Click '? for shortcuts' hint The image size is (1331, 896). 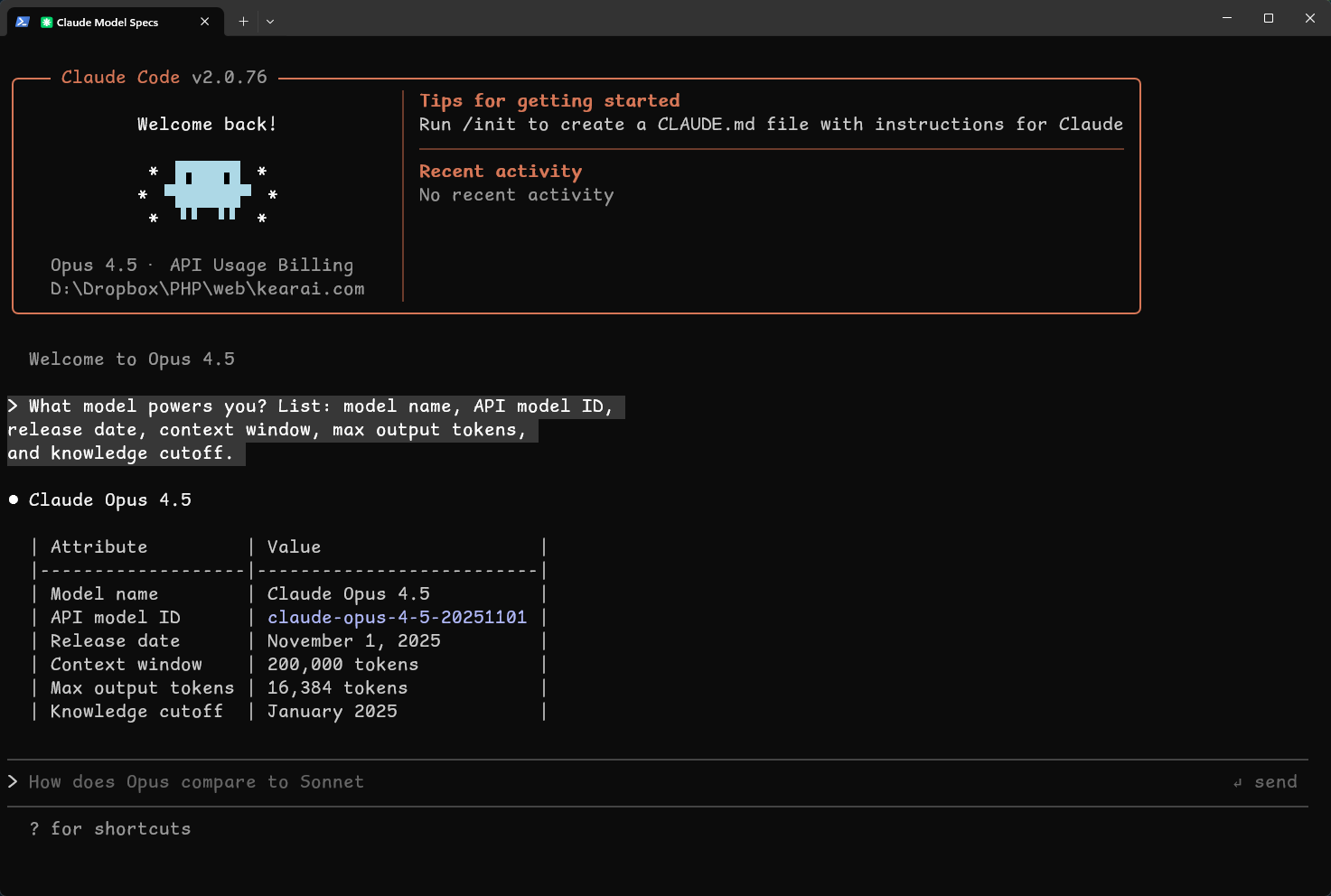coord(110,829)
